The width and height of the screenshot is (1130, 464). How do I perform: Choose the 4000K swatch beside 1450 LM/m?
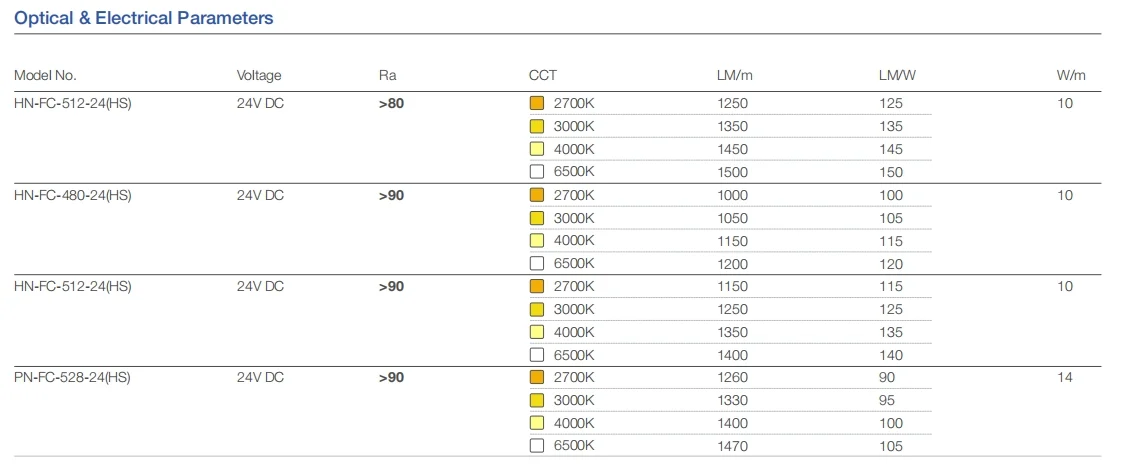click(x=536, y=149)
